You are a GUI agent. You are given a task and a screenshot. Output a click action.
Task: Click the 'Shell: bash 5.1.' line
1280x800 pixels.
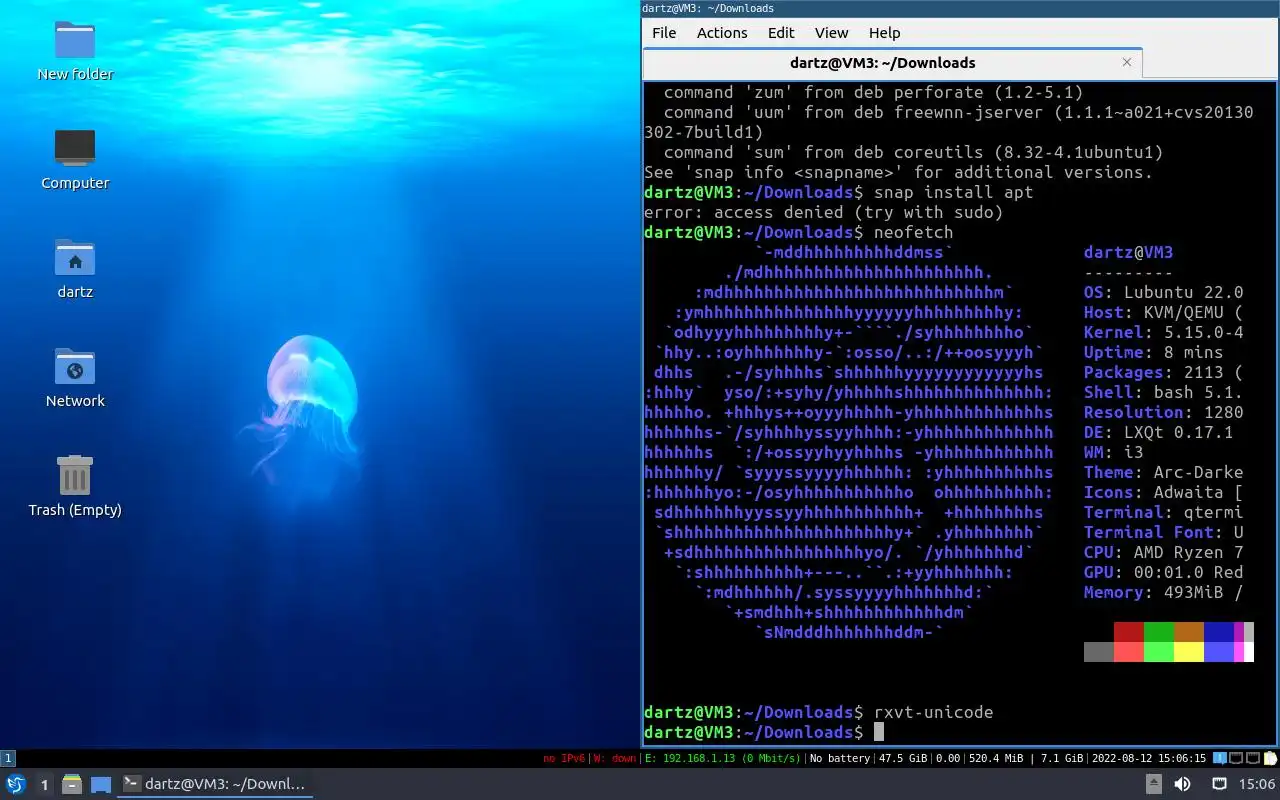coord(1164,392)
